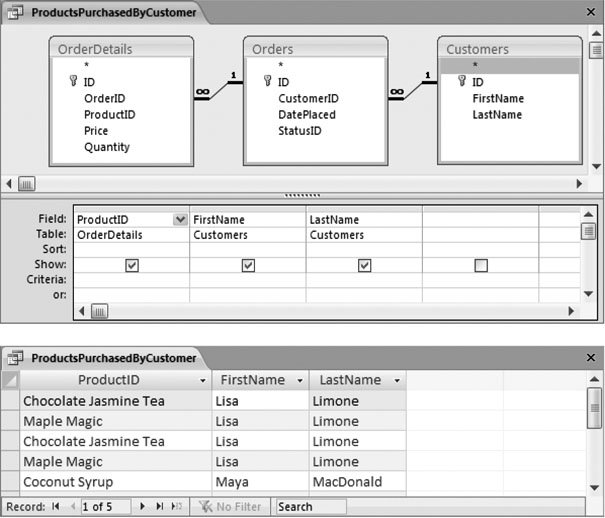Click the Sort cell under FirstName column
The width and height of the screenshot is (605, 518).
coord(248,250)
